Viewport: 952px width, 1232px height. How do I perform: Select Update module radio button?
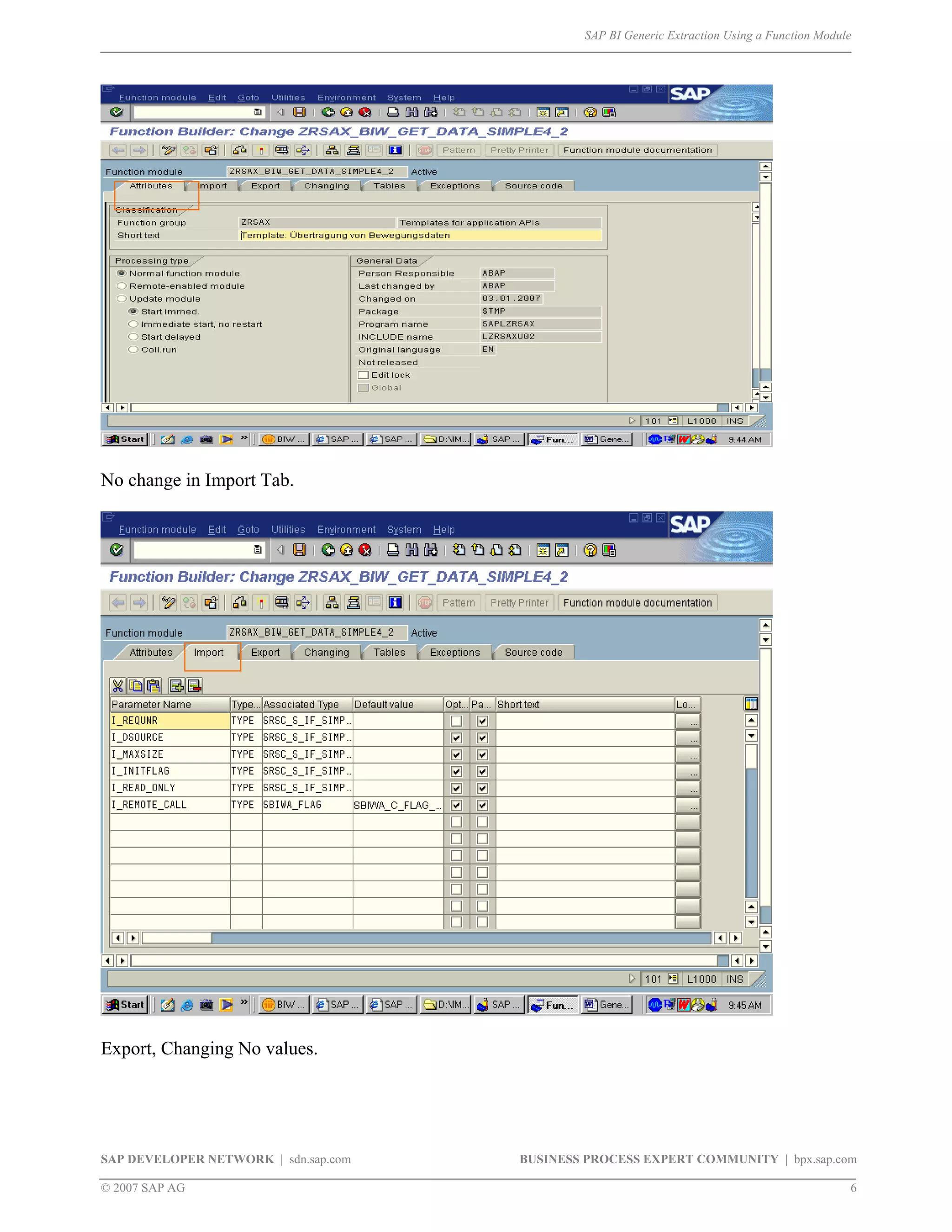pos(121,298)
